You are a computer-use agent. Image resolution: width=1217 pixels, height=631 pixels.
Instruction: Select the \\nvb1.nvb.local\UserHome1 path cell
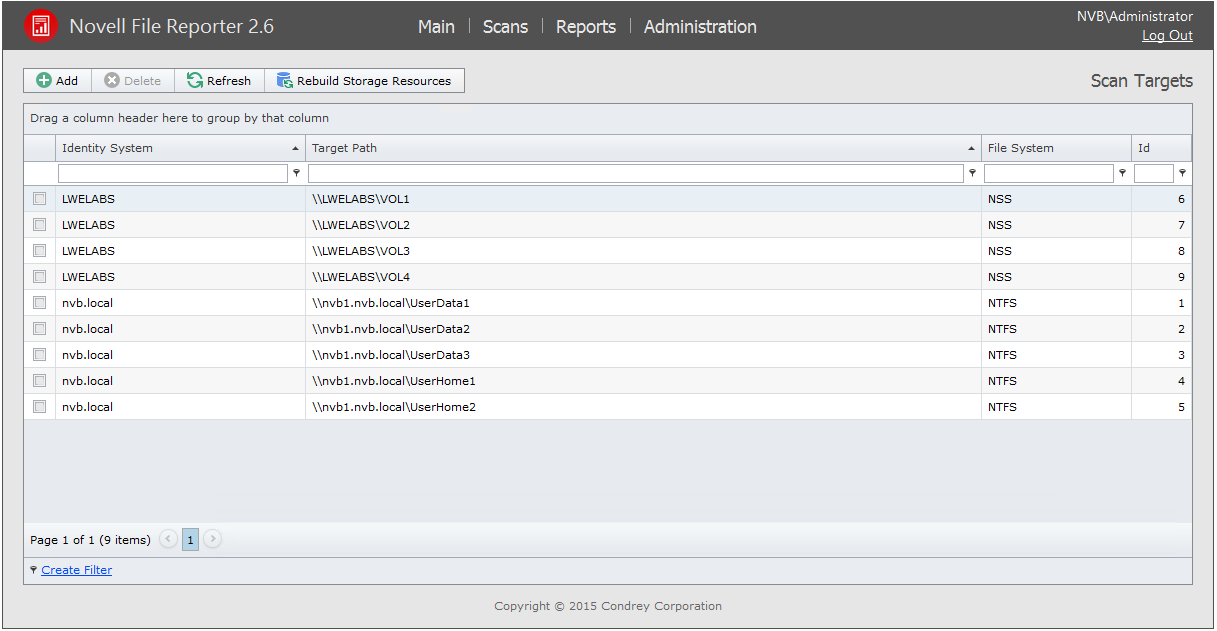tap(643, 381)
